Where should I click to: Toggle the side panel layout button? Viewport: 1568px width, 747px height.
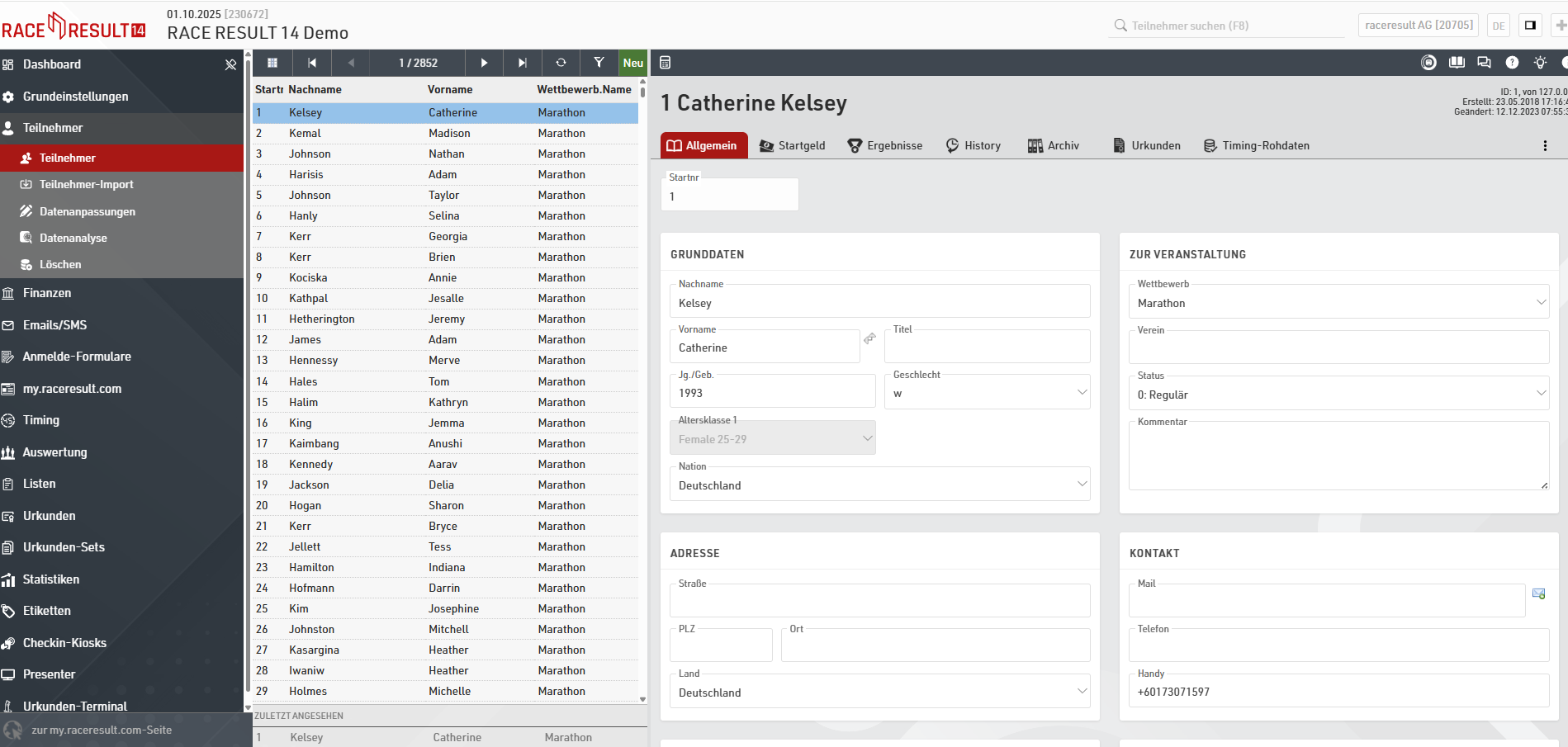pos(1530,26)
